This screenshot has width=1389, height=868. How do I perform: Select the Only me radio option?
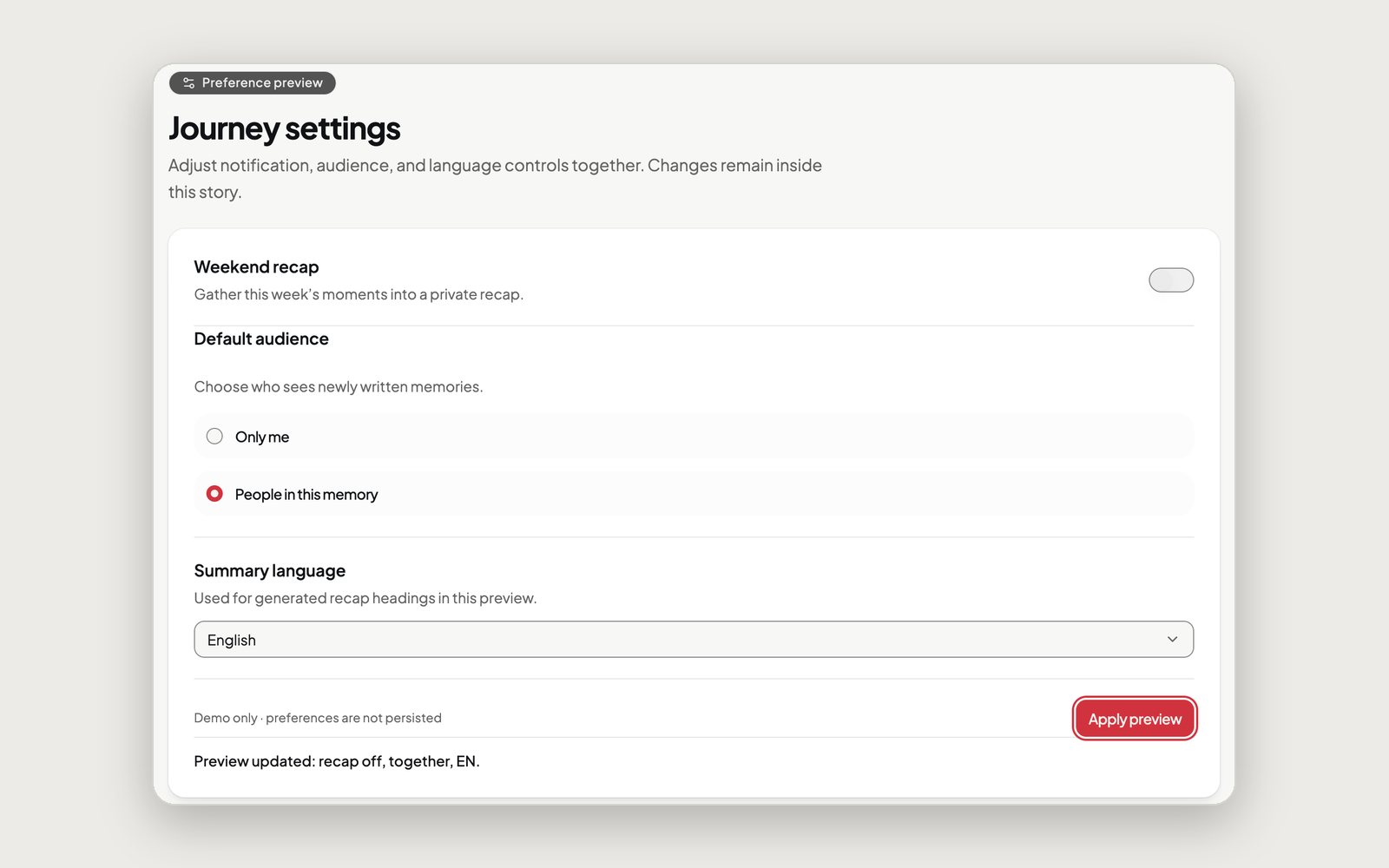coord(214,437)
